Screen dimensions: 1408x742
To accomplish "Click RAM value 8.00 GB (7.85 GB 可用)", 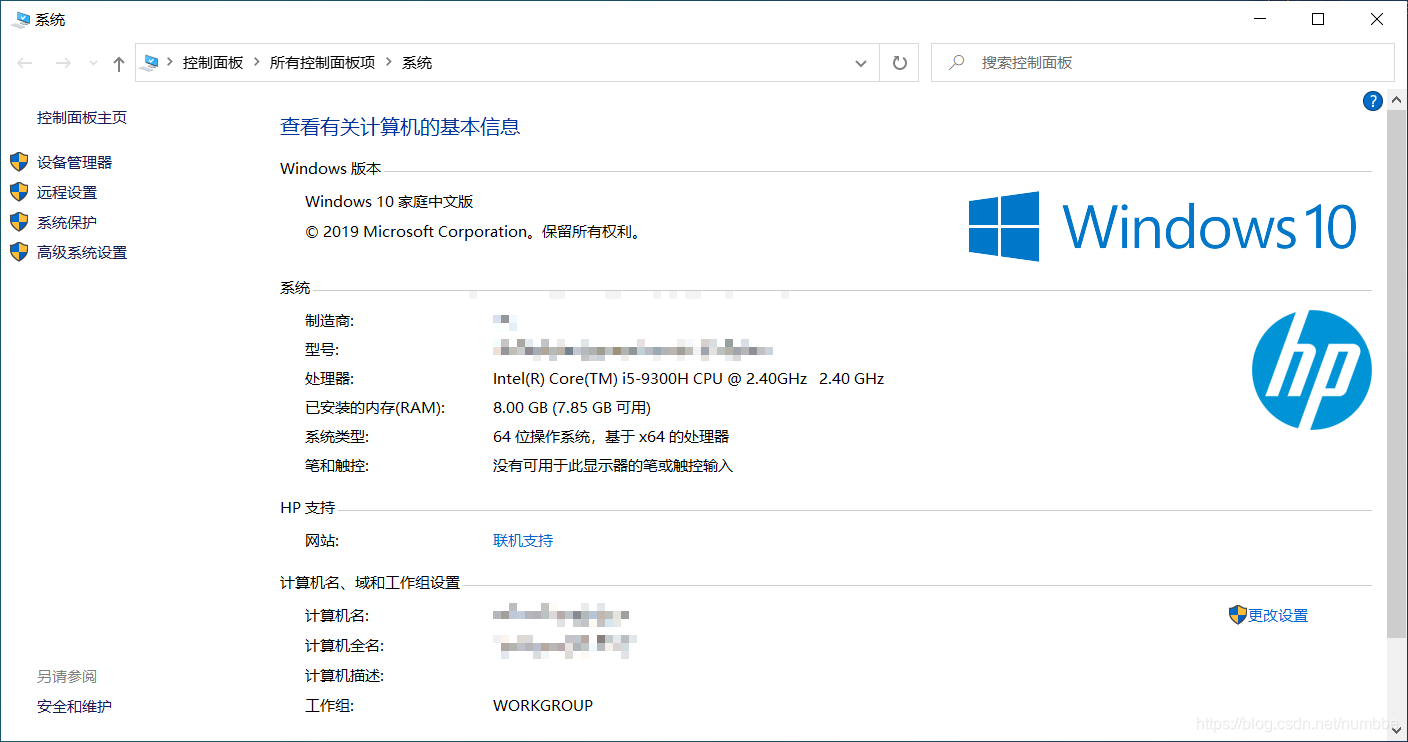I will (x=572, y=407).
